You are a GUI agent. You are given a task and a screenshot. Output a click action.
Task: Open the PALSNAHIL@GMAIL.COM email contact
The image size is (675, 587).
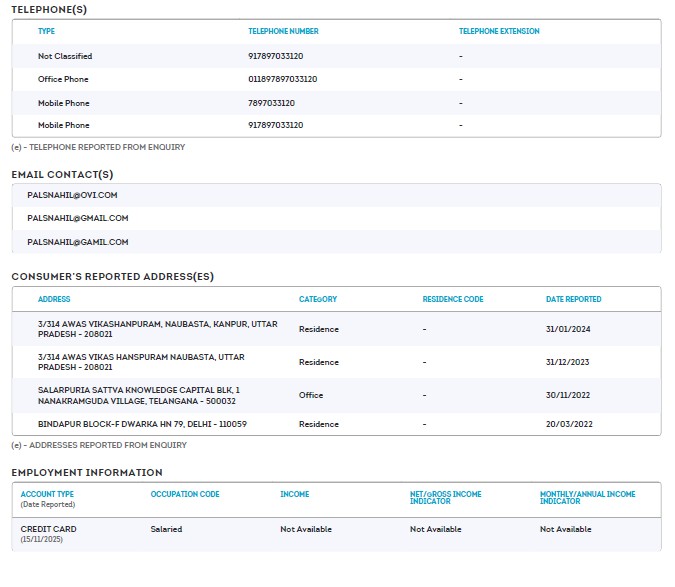pos(77,218)
